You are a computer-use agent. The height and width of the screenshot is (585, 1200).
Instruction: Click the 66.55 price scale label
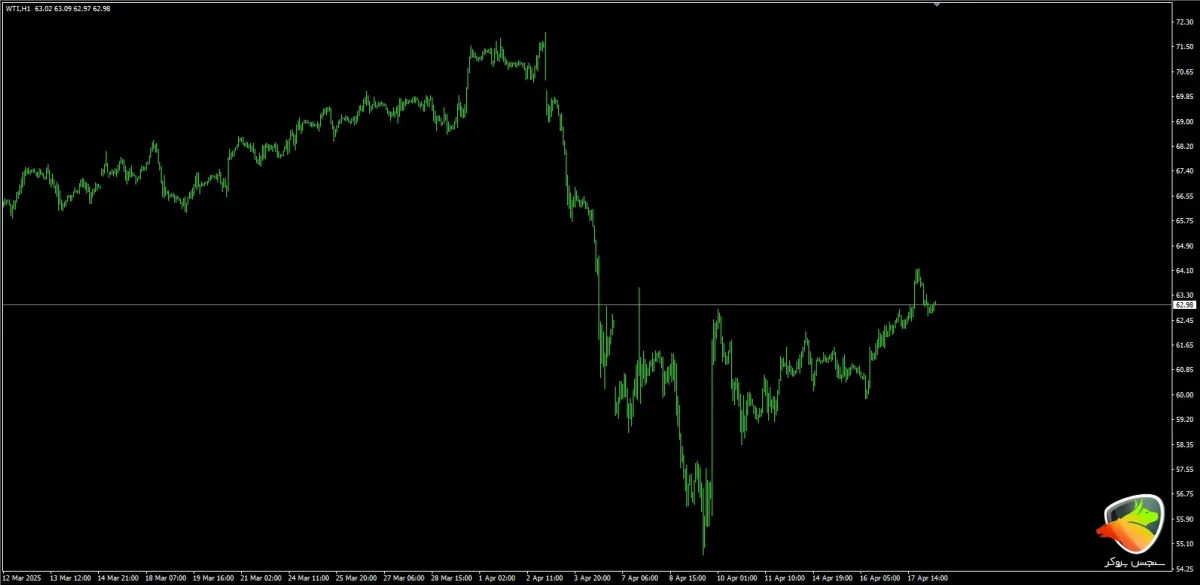[x=1185, y=195]
